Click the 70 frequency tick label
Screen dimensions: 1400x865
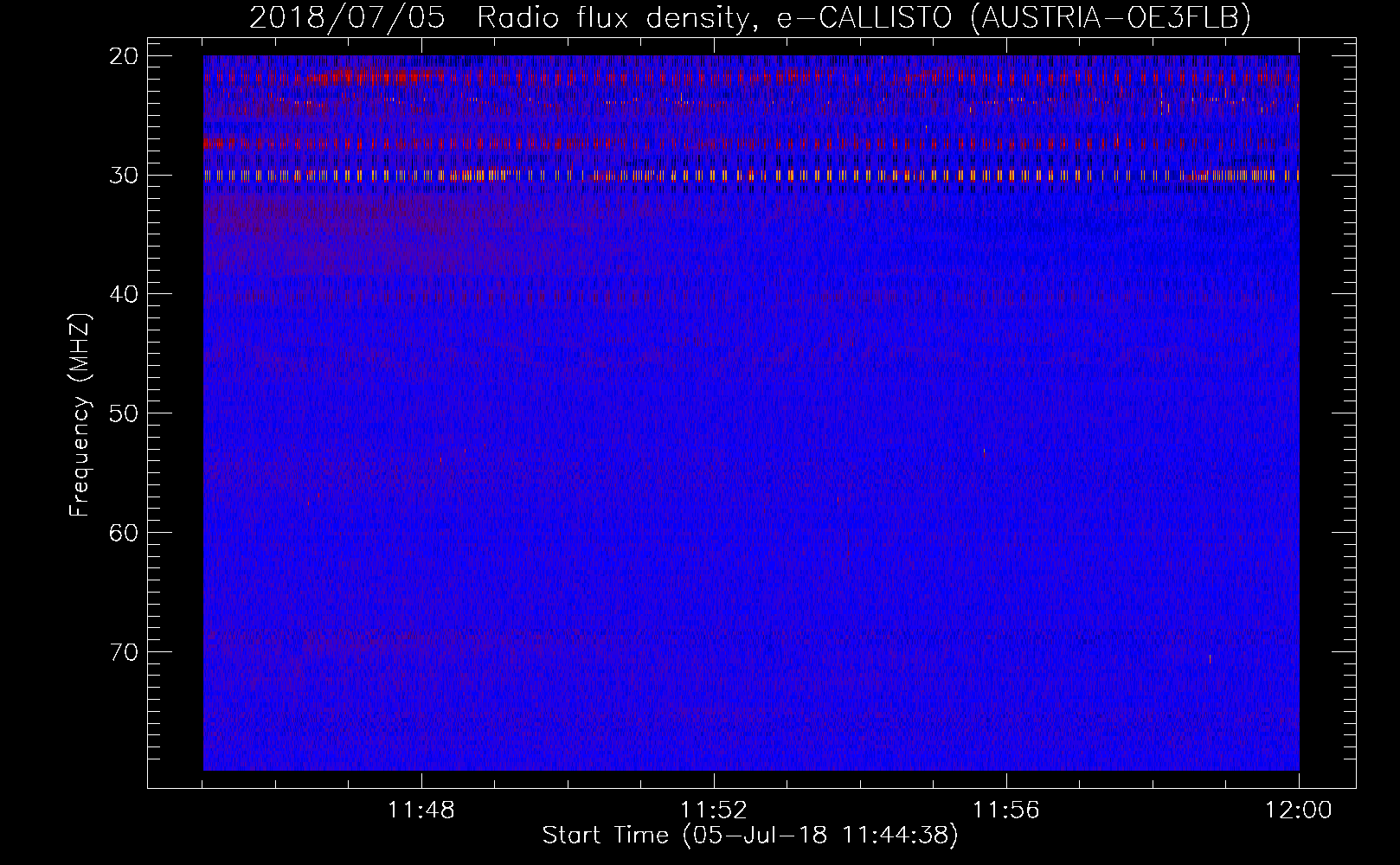click(x=124, y=651)
